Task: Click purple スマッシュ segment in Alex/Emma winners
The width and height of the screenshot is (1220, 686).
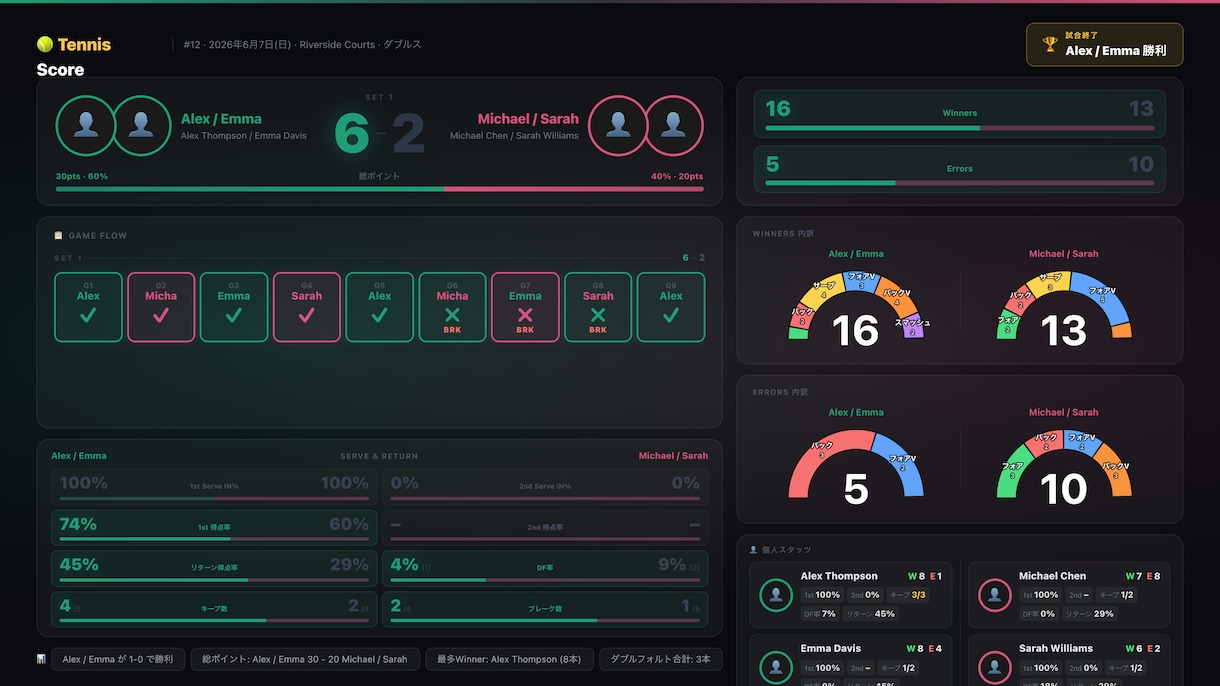Action: pos(911,328)
